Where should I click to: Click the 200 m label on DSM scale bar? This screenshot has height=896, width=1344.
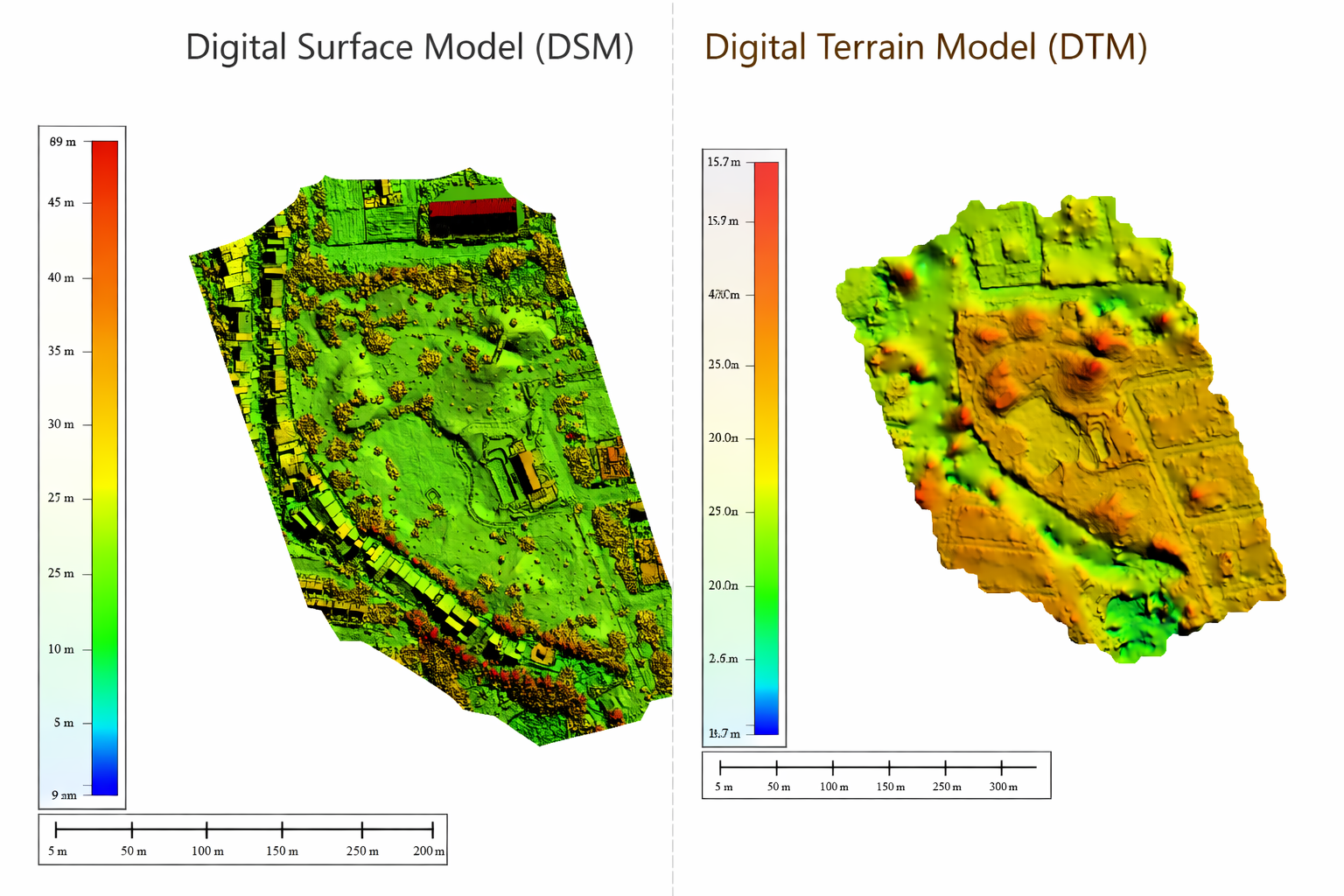pyautogui.click(x=428, y=851)
